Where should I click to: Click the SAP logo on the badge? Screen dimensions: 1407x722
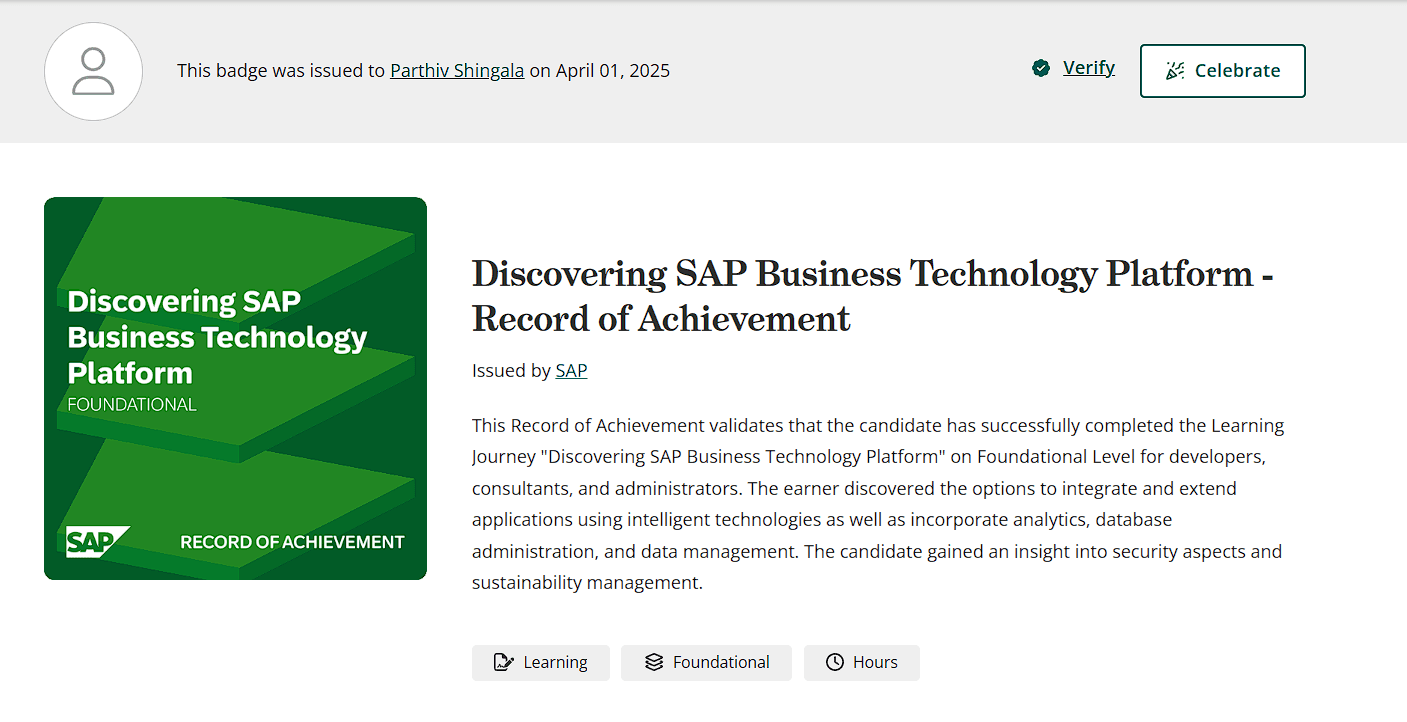coord(97,541)
